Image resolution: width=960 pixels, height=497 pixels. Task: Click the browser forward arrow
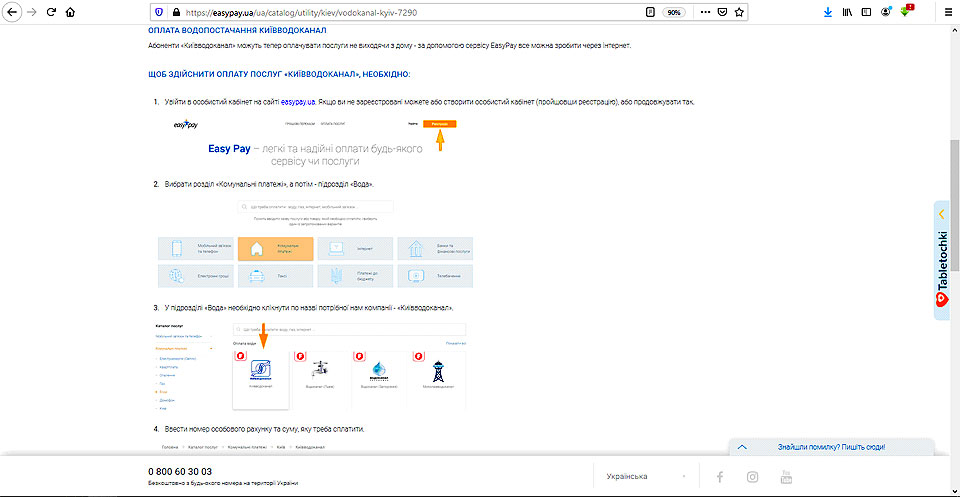tap(32, 12)
